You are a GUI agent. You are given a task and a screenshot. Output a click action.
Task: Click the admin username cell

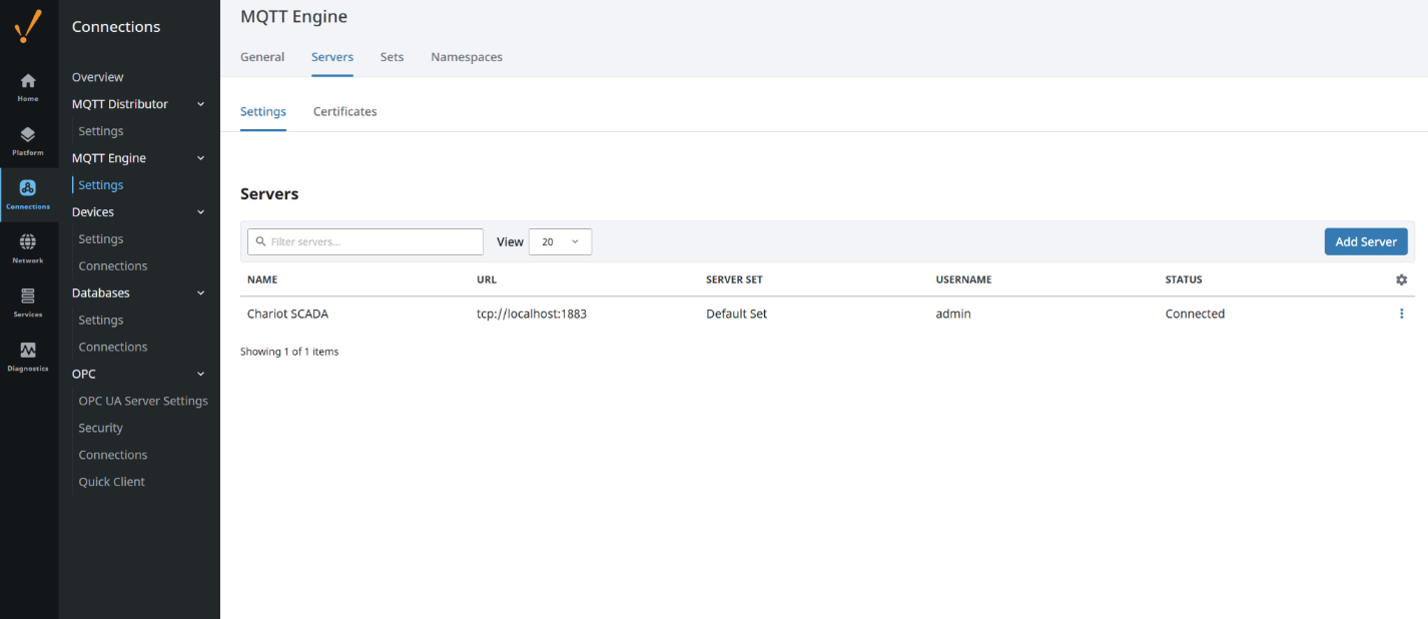click(x=953, y=314)
